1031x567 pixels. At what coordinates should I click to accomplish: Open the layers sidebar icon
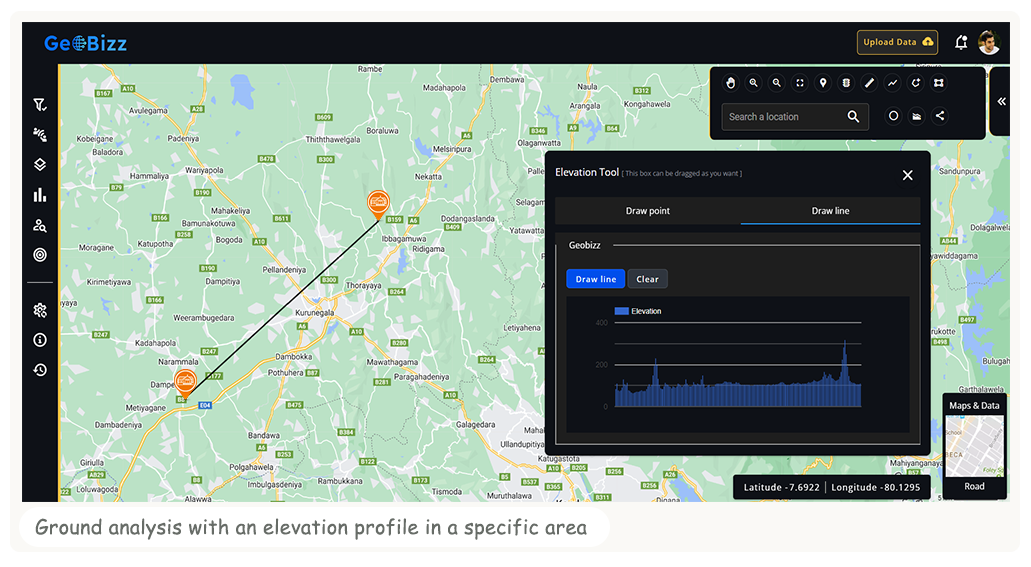point(40,164)
